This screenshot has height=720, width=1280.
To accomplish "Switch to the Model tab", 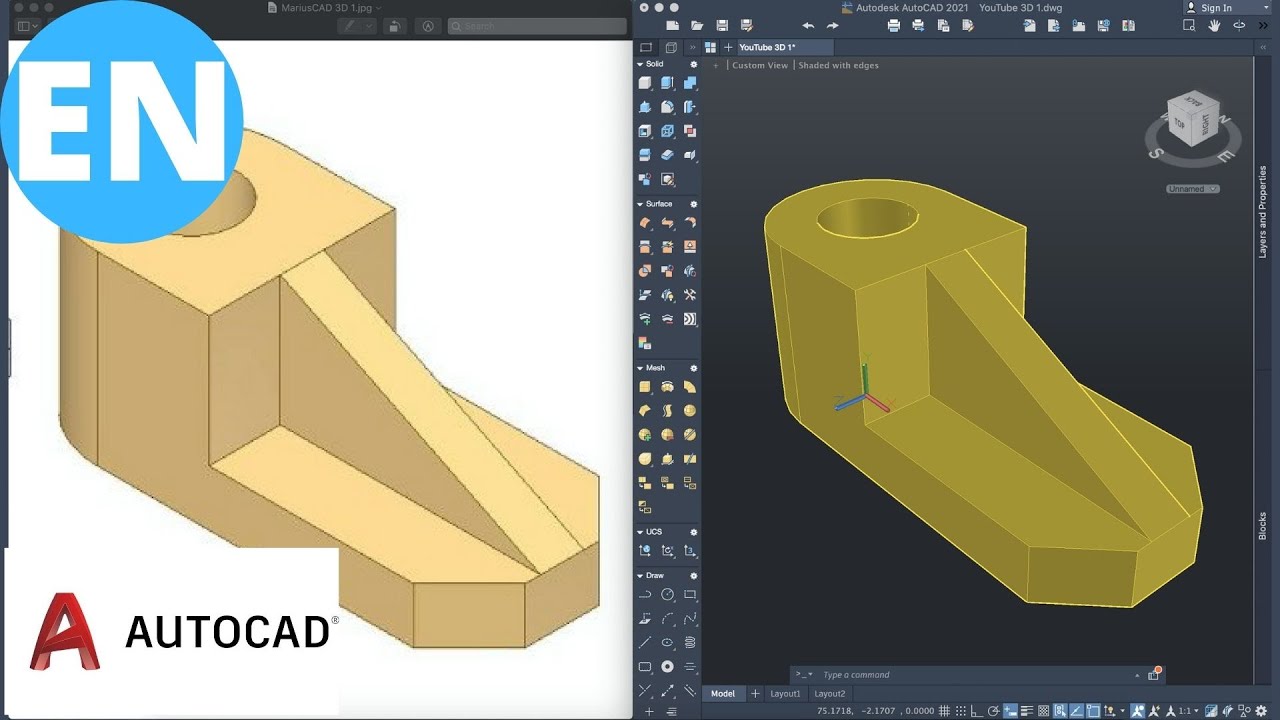I will click(722, 694).
